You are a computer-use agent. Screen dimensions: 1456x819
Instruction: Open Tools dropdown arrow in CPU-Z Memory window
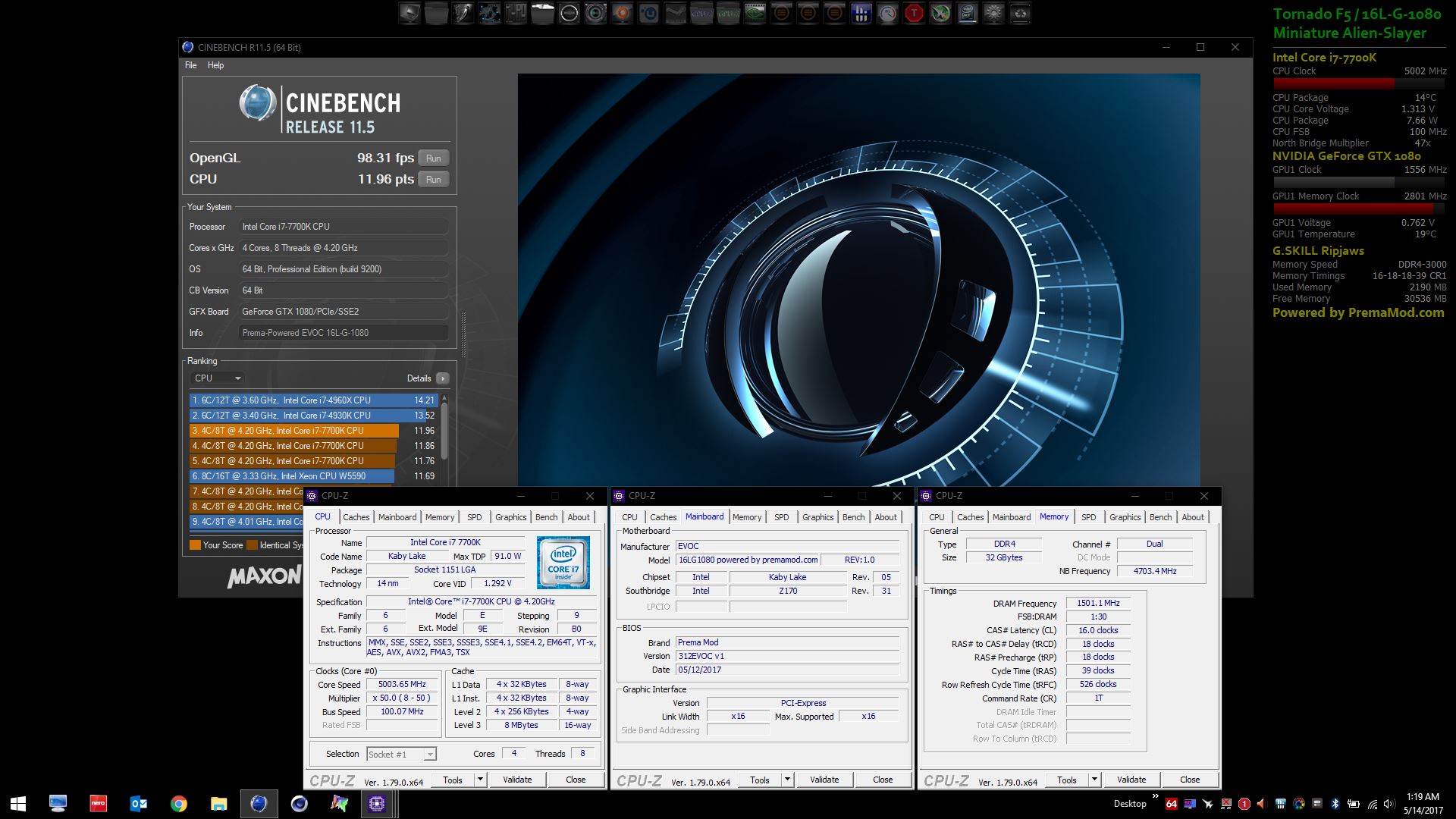(x=1094, y=780)
